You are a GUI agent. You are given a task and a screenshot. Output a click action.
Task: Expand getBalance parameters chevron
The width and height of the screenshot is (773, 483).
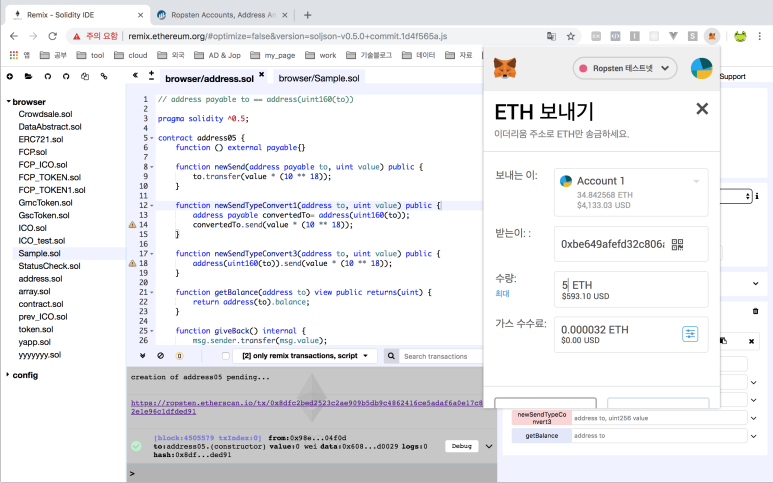754,436
